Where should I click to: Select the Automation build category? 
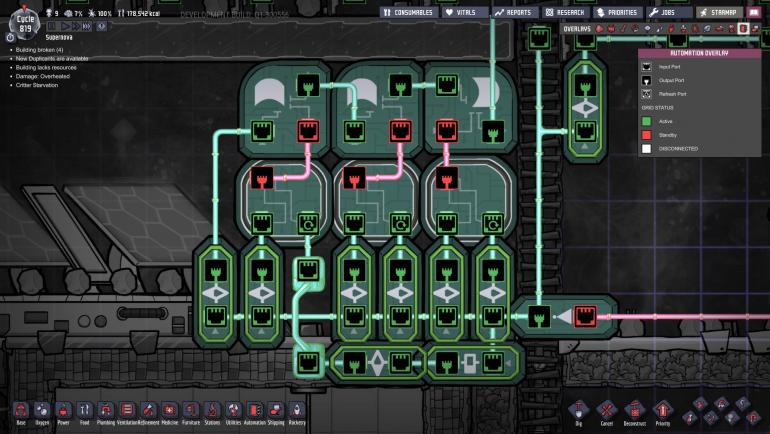click(x=254, y=411)
